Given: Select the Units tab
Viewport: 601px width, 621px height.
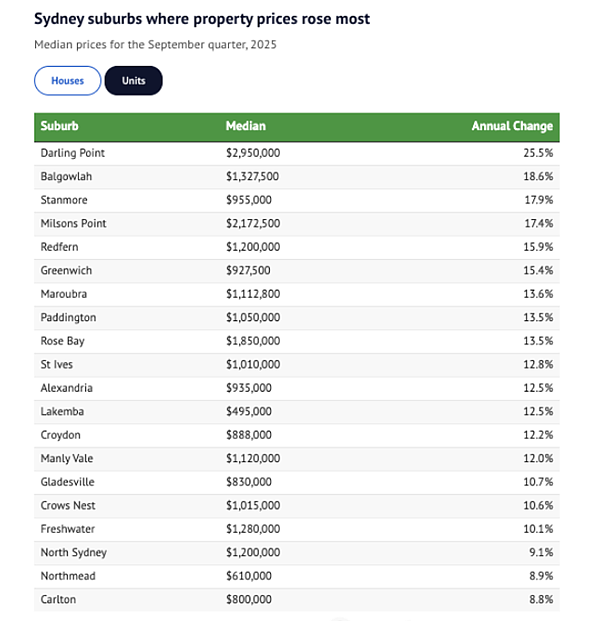Looking at the screenshot, I should click(x=133, y=81).
